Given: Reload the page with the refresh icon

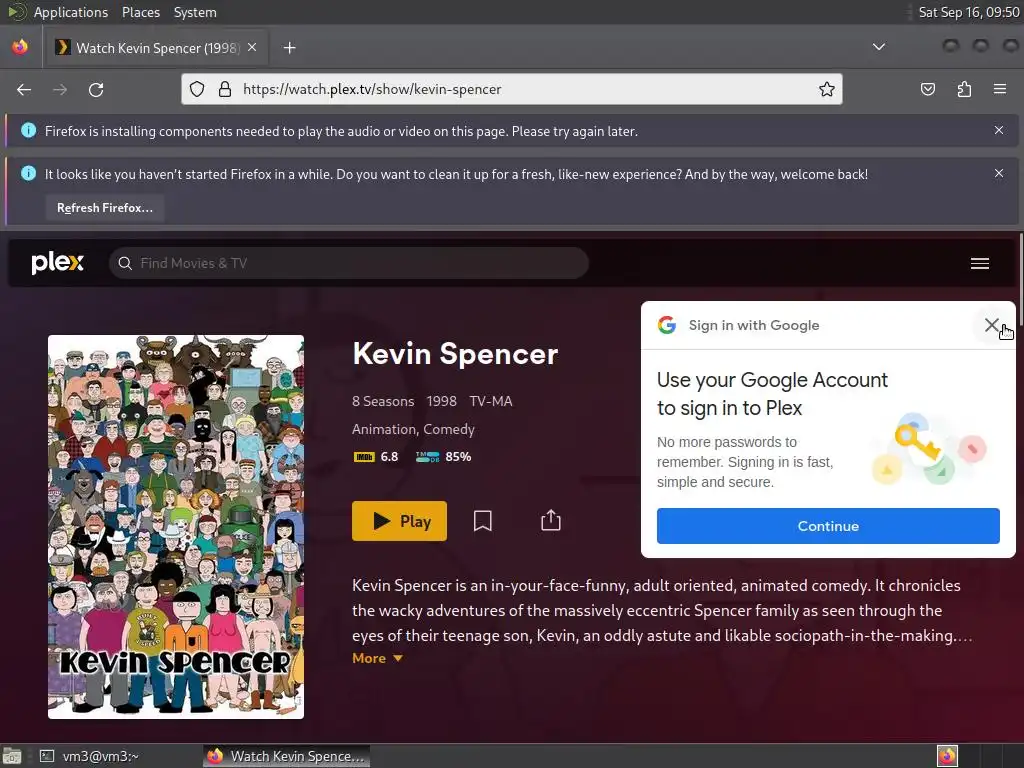Looking at the screenshot, I should pos(96,89).
